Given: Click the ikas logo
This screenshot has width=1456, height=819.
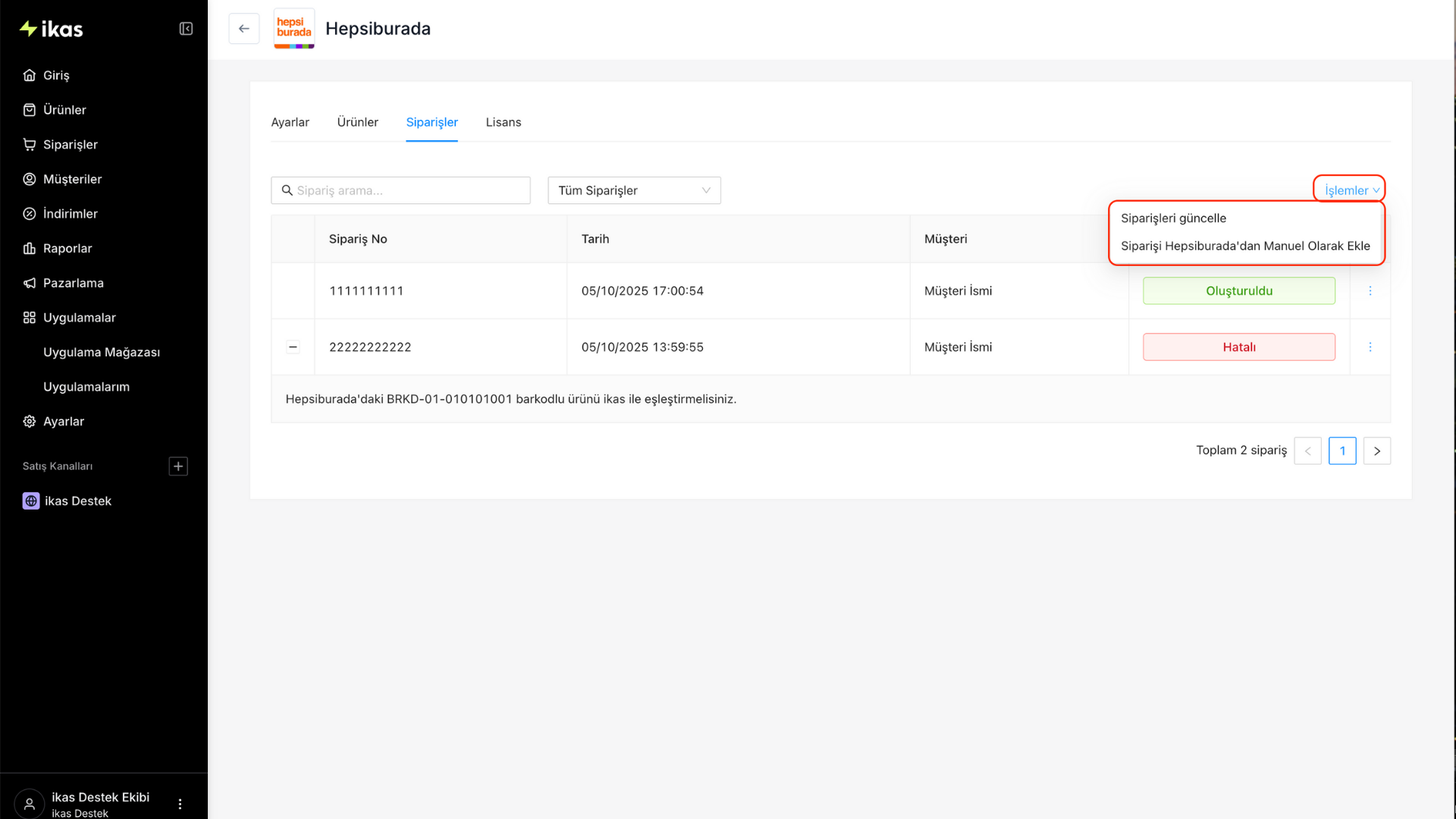Looking at the screenshot, I should tap(51, 29).
